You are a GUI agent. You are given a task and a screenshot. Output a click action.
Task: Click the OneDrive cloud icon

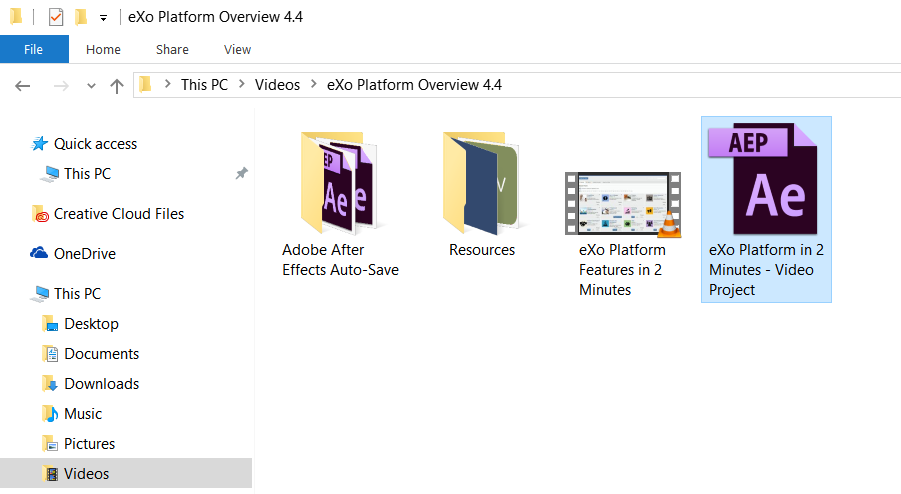39,253
